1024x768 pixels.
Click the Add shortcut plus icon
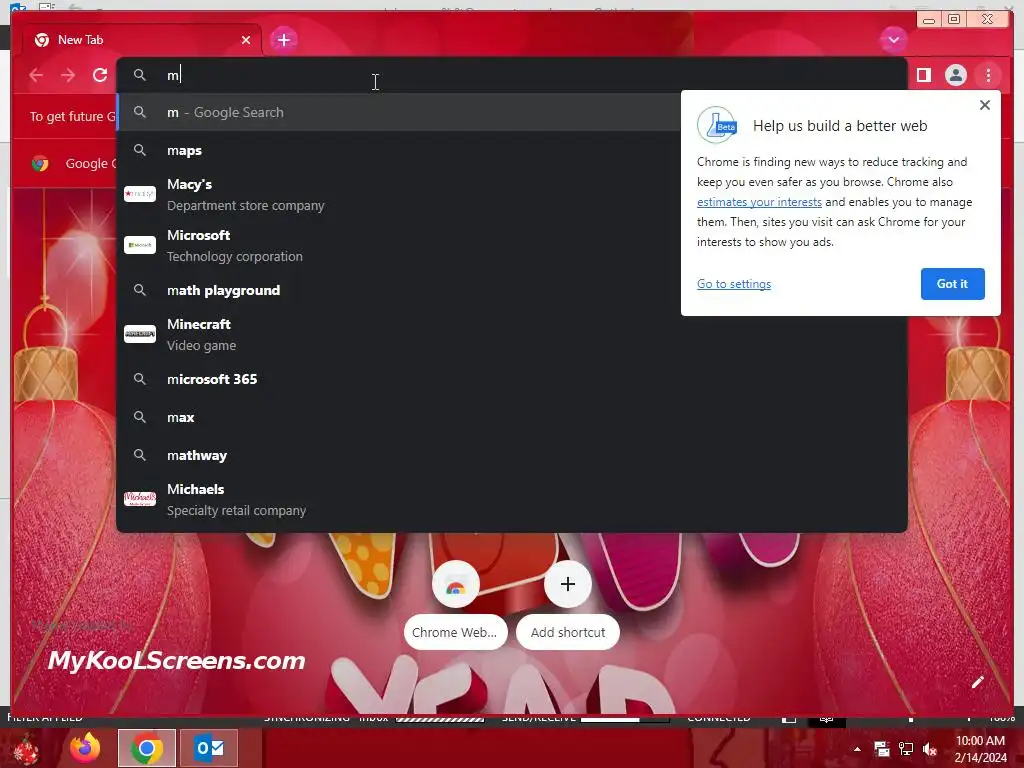click(x=568, y=584)
